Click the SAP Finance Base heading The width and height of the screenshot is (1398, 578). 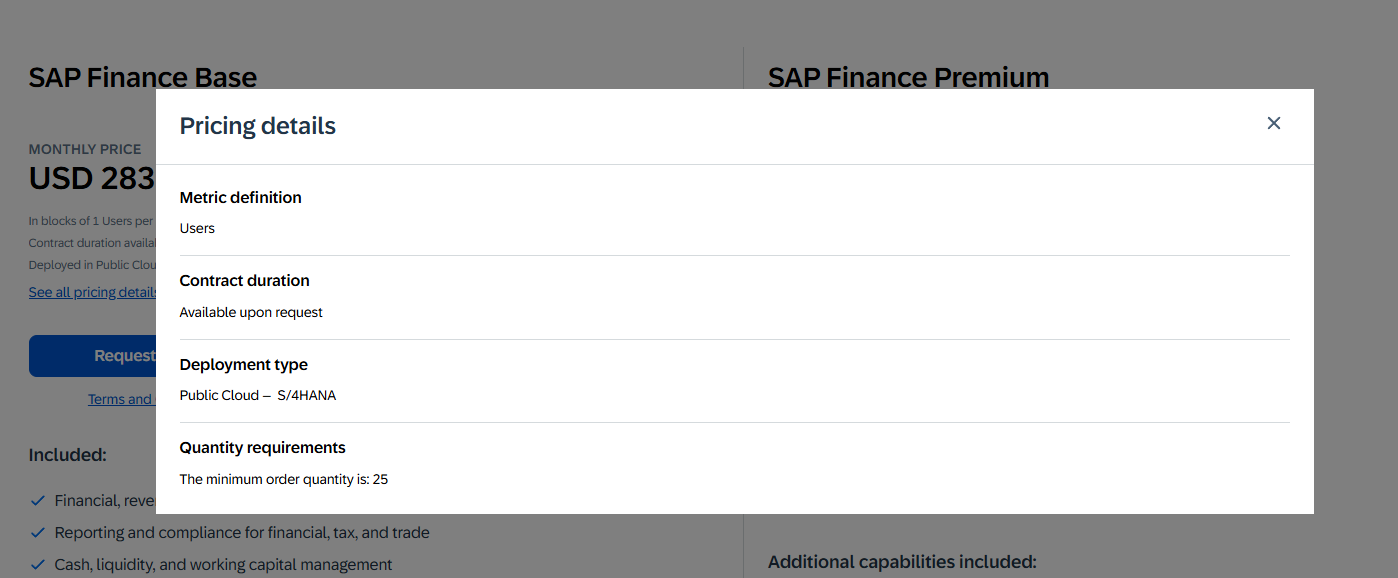pos(143,77)
